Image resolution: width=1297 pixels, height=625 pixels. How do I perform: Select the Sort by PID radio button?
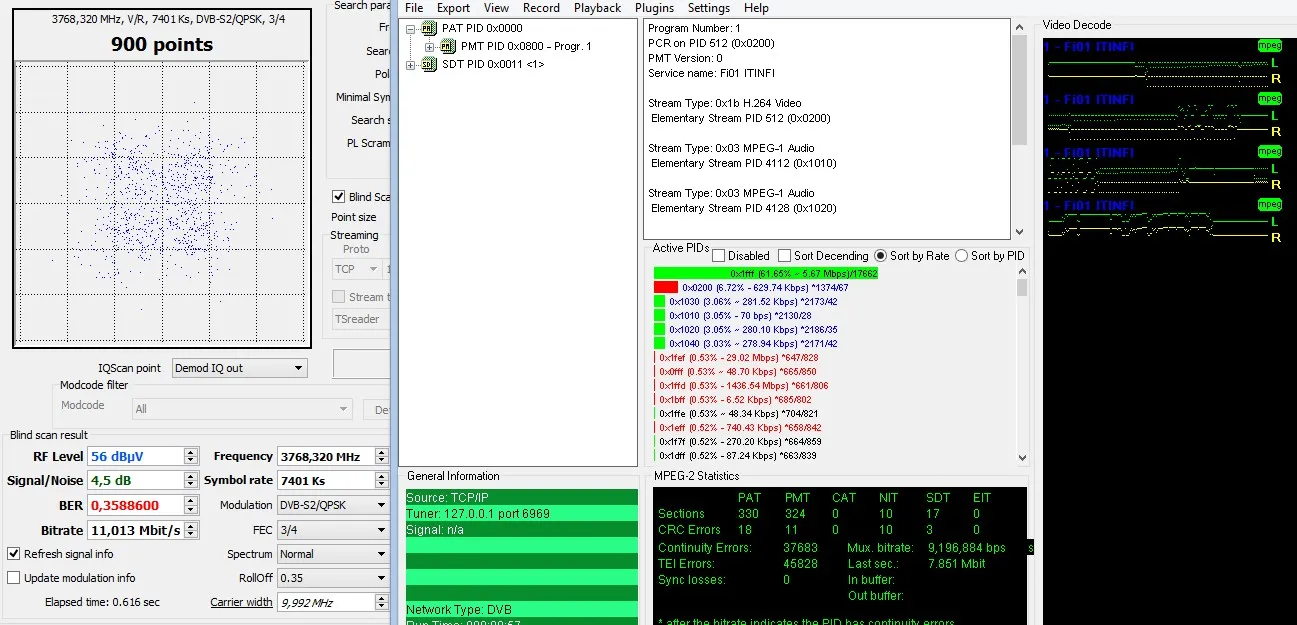point(962,256)
